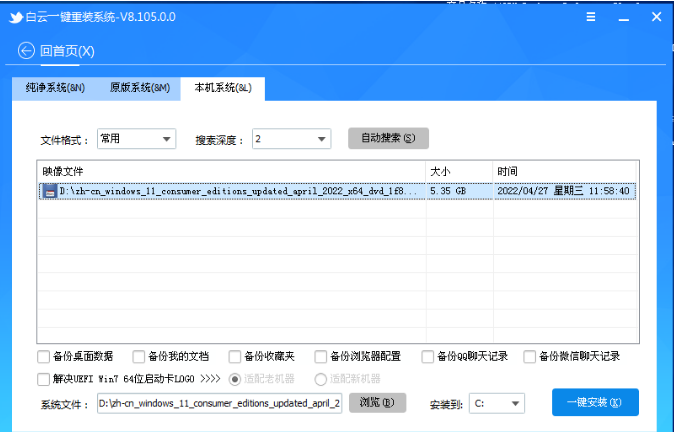Switch to the 原版系统 tab
Viewport: 674px width, 432px height.
coord(140,89)
